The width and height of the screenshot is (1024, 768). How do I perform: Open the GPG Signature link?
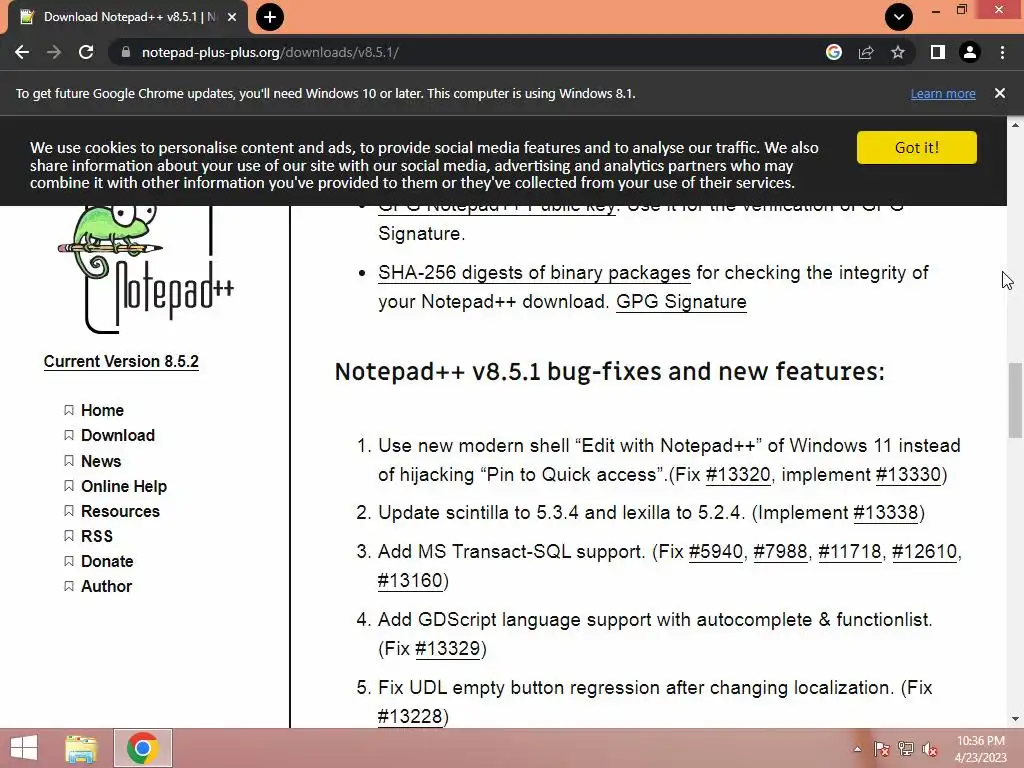(x=681, y=302)
